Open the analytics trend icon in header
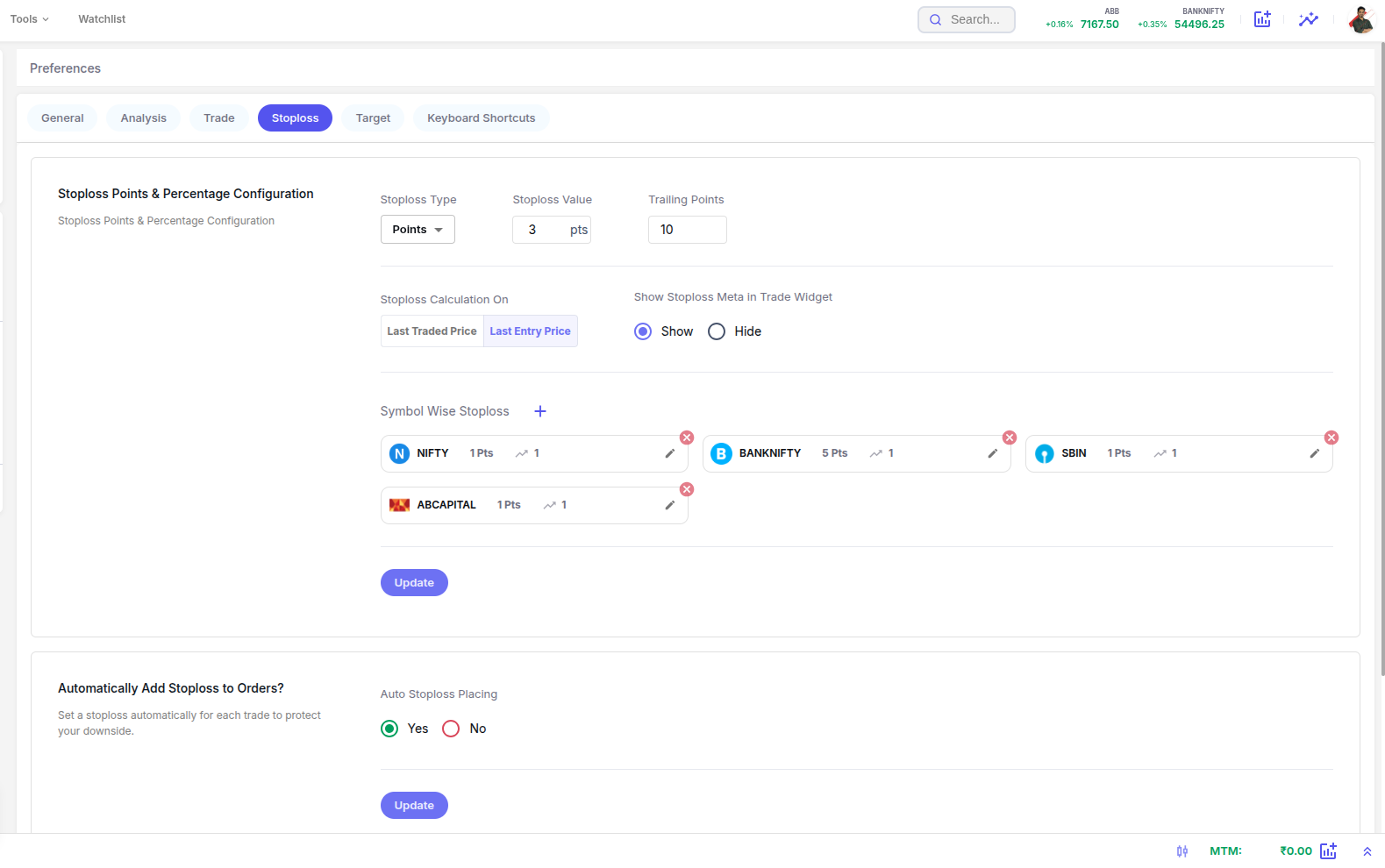Screen dimensions: 1385x868 pyautogui.click(x=1309, y=19)
